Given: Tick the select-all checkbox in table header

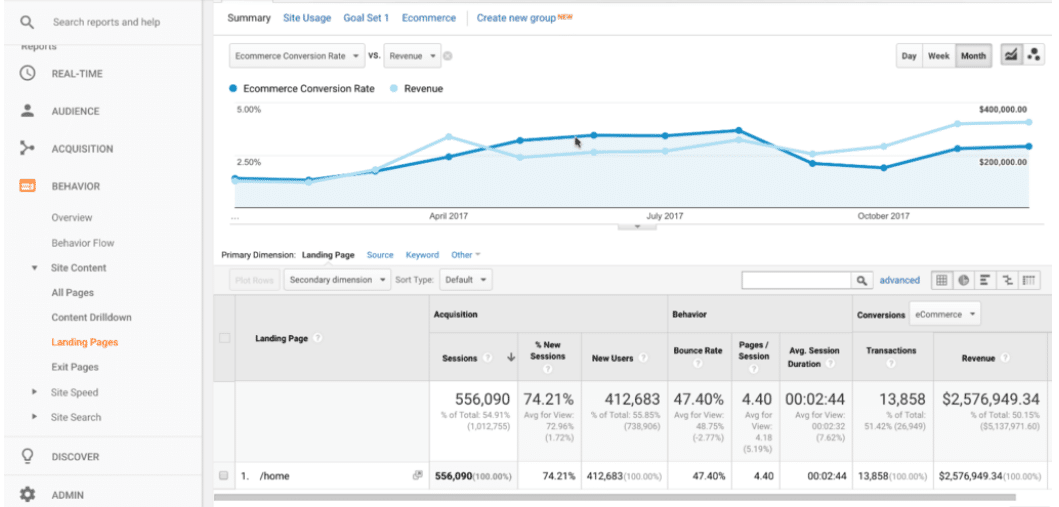Looking at the screenshot, I should 224,338.
